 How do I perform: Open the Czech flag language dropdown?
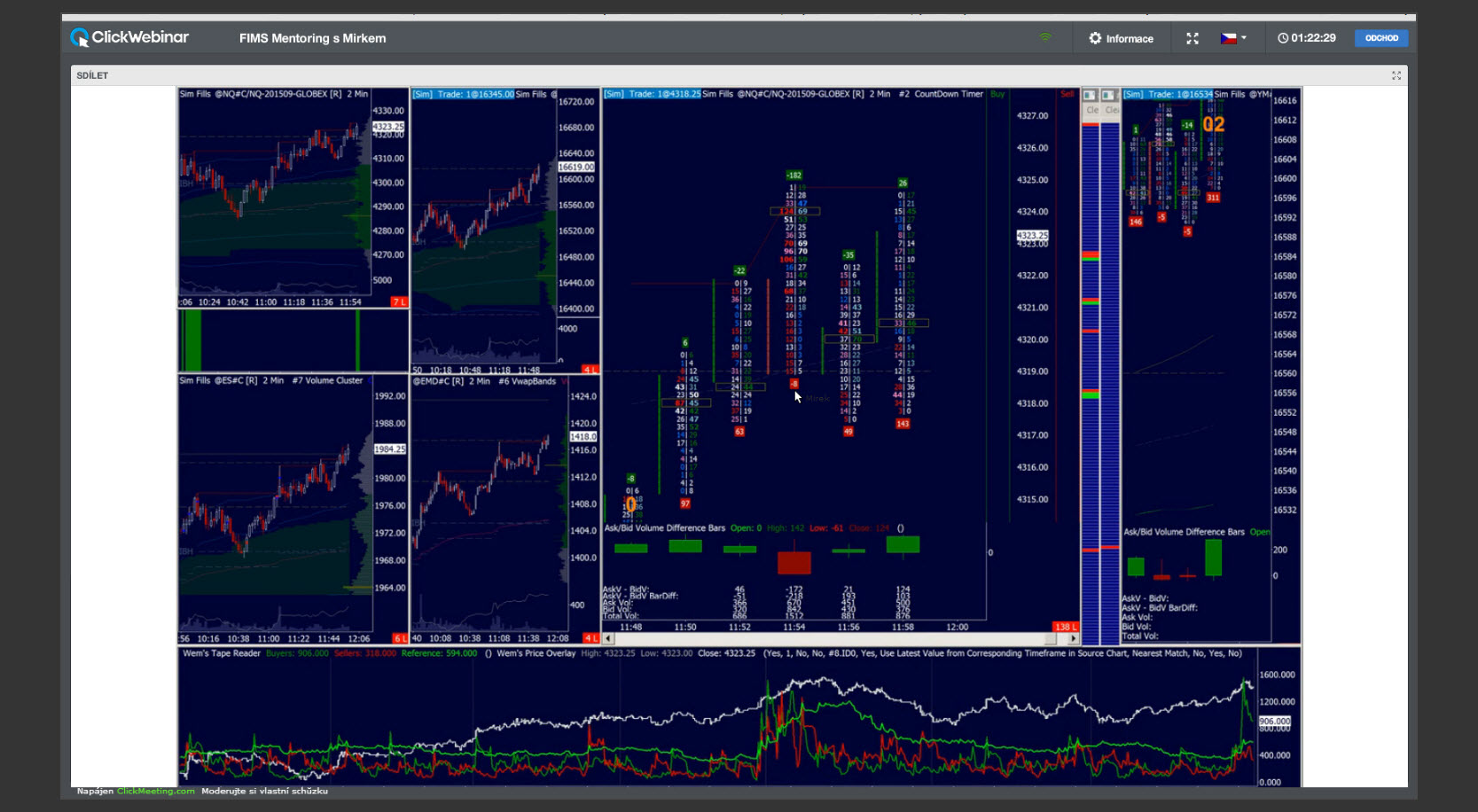coord(1233,38)
